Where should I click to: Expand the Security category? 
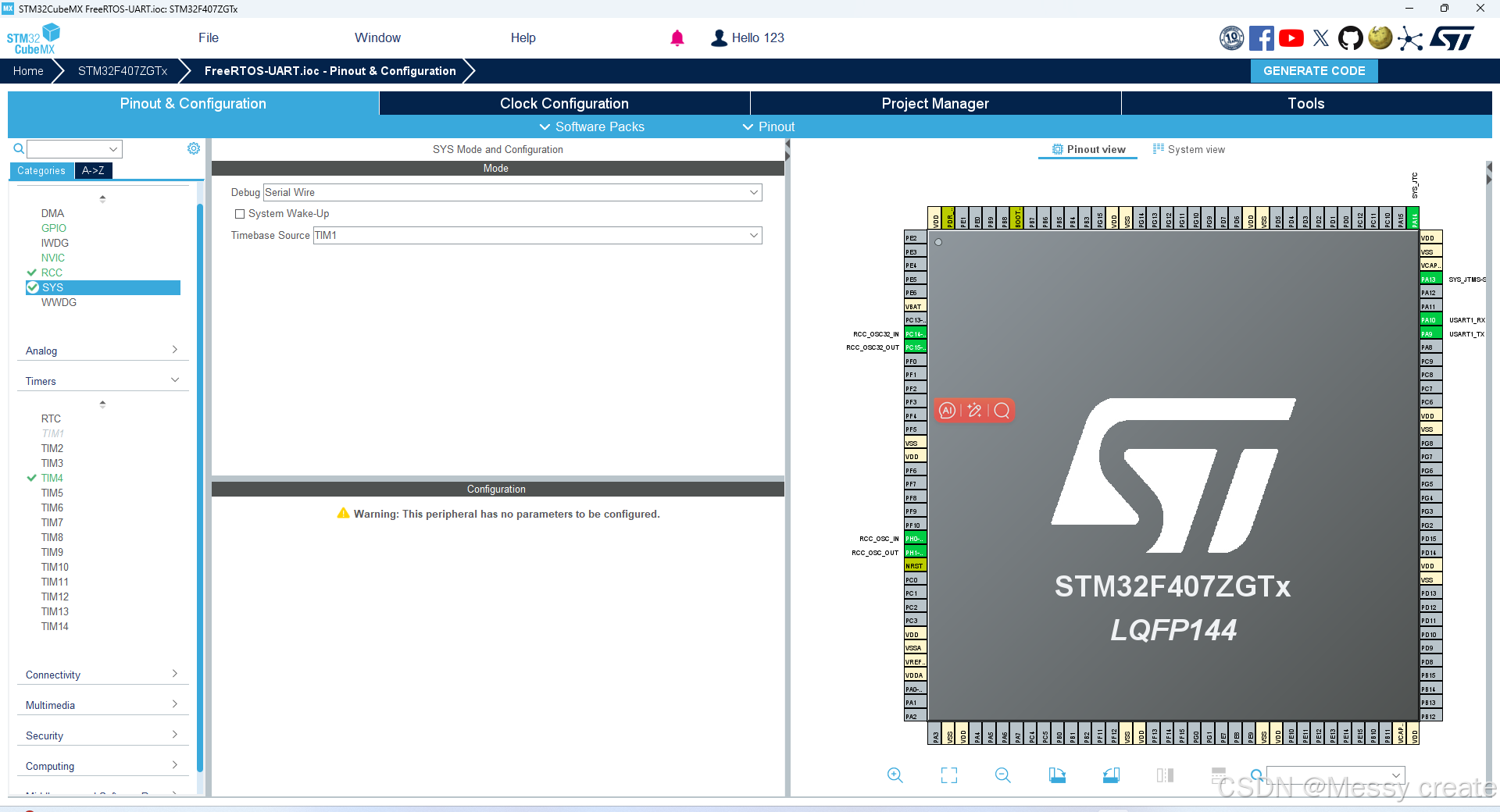(x=102, y=735)
